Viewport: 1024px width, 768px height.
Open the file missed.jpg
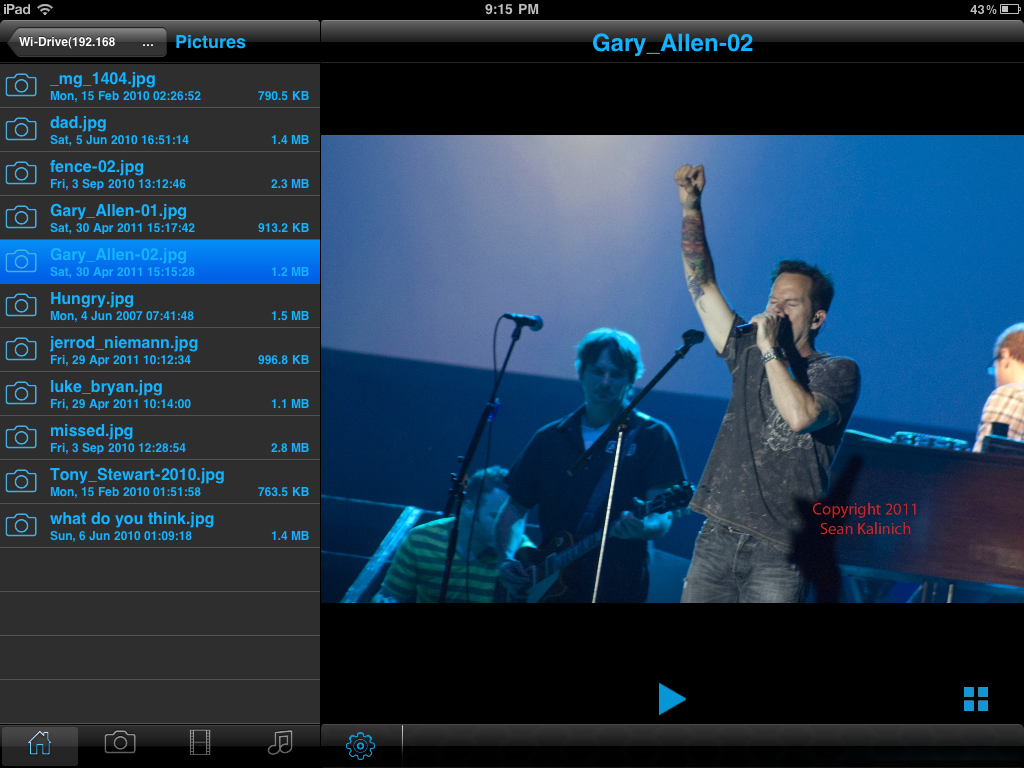click(160, 438)
